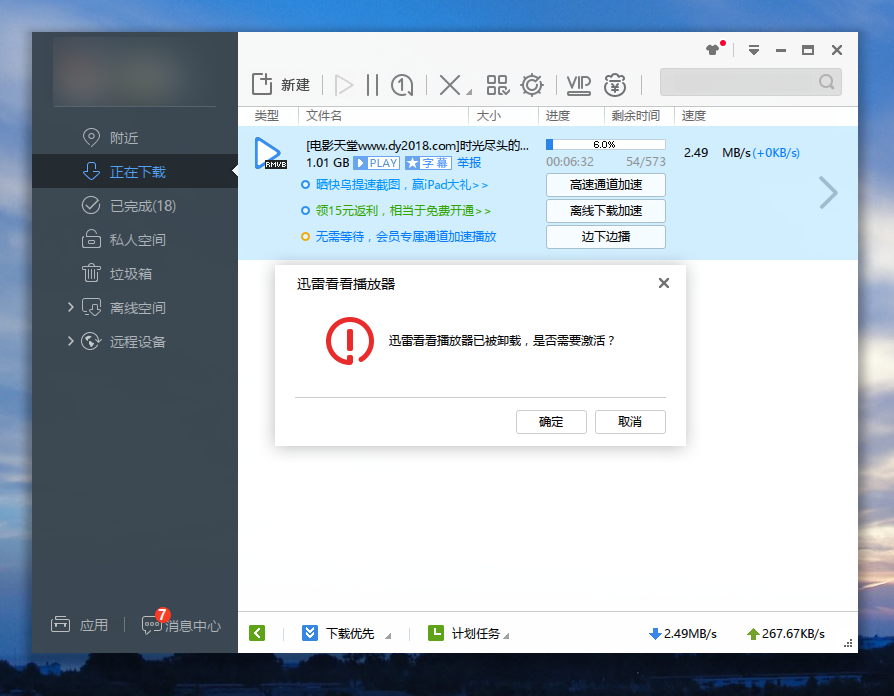Sort by the 类型 column header

(x=267, y=116)
